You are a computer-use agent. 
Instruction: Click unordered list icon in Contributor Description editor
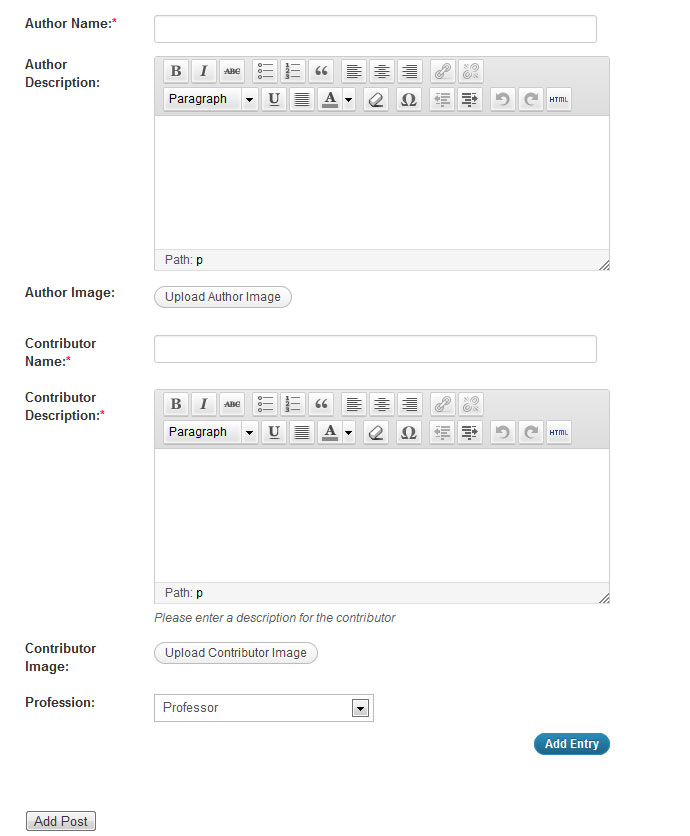tap(266, 404)
